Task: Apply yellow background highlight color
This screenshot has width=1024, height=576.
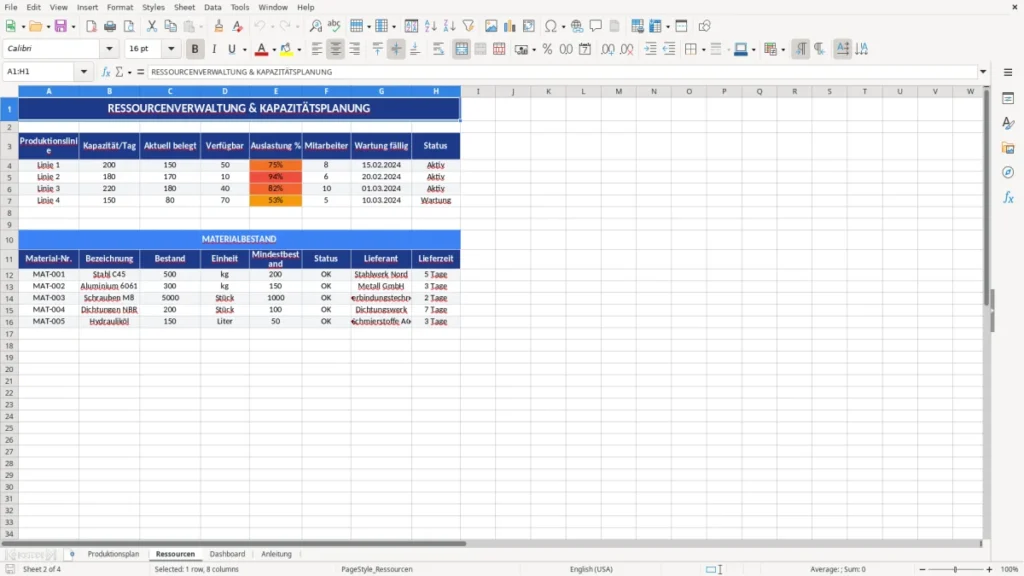Action: [x=286, y=49]
